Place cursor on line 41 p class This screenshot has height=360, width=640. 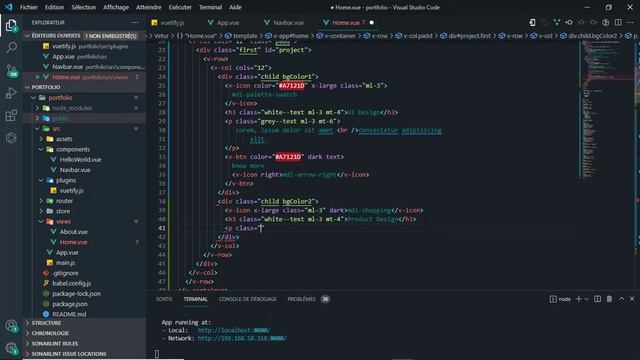tap(243, 228)
